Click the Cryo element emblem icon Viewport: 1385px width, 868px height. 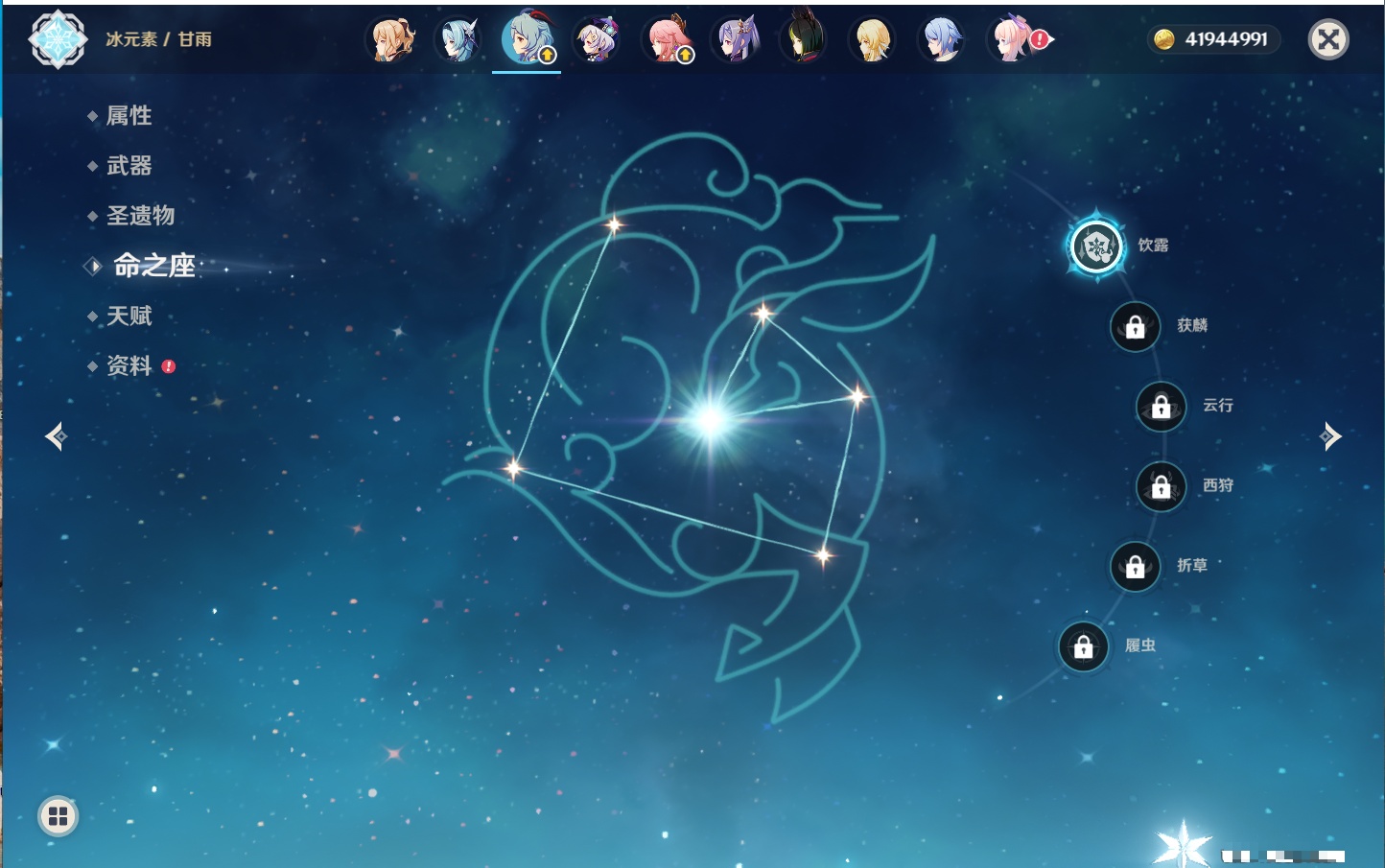(x=58, y=39)
